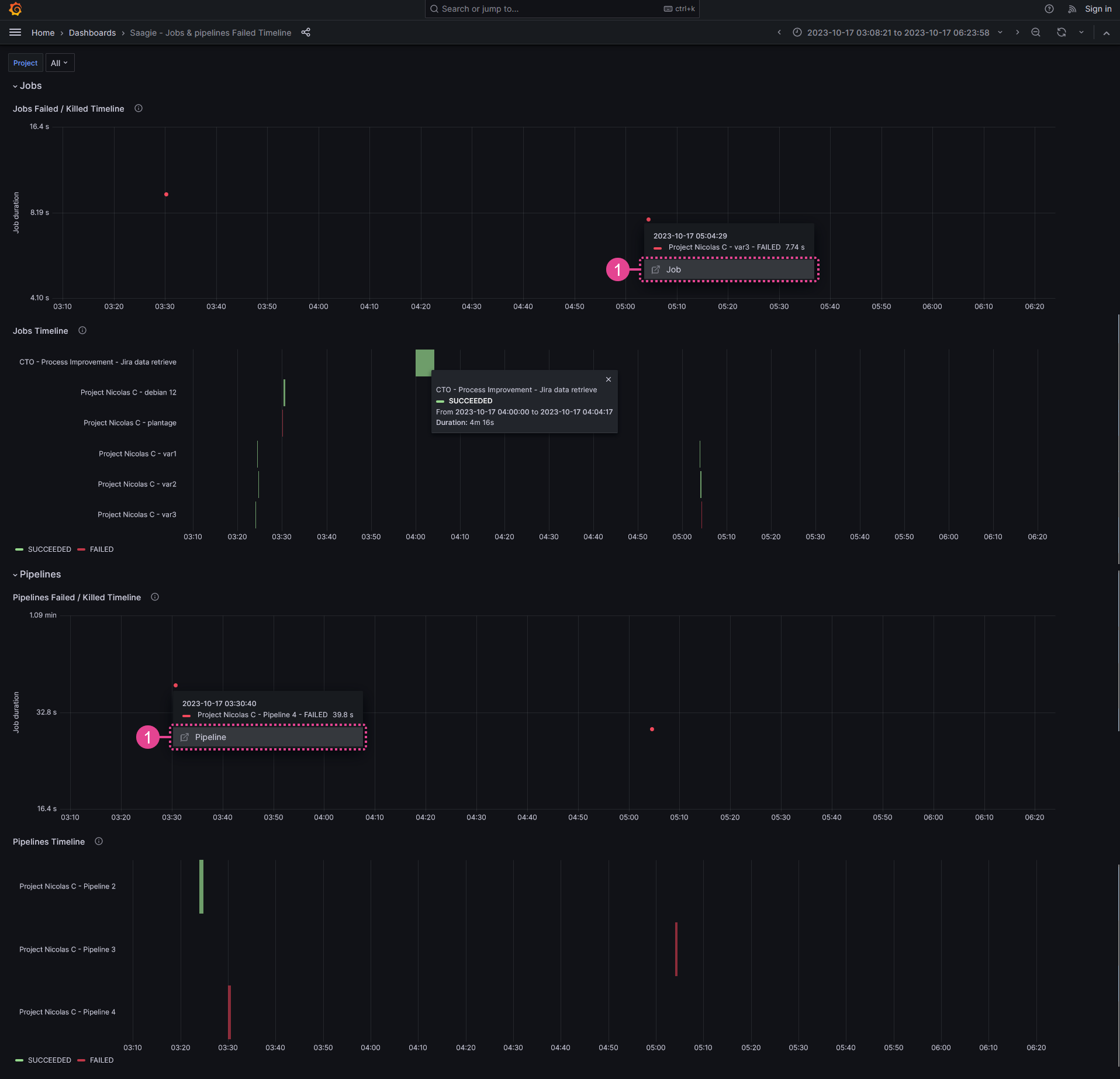Show info for Pipelines Failed / Killed Timeline

[155, 597]
